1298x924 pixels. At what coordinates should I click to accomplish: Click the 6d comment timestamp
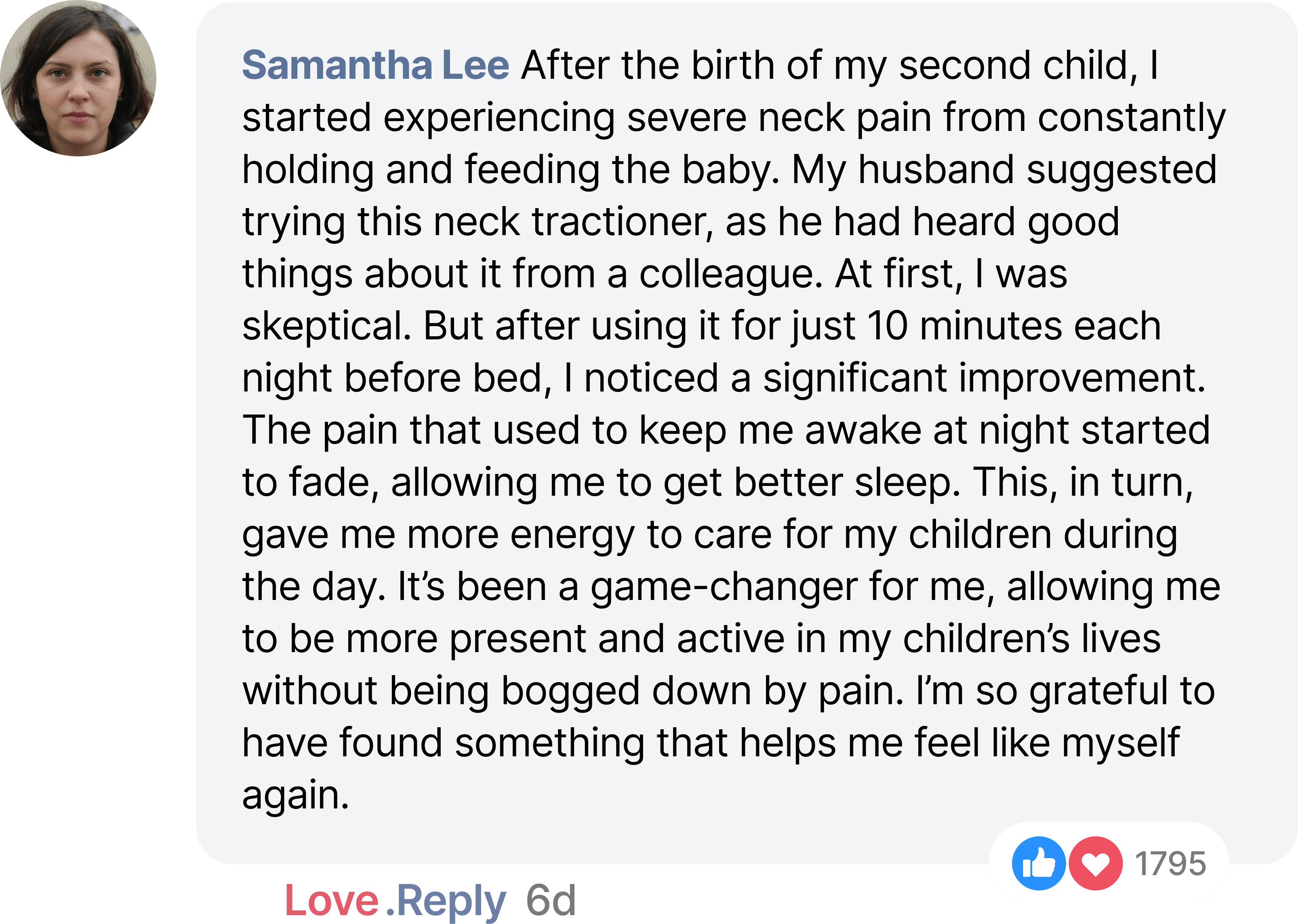[551, 901]
